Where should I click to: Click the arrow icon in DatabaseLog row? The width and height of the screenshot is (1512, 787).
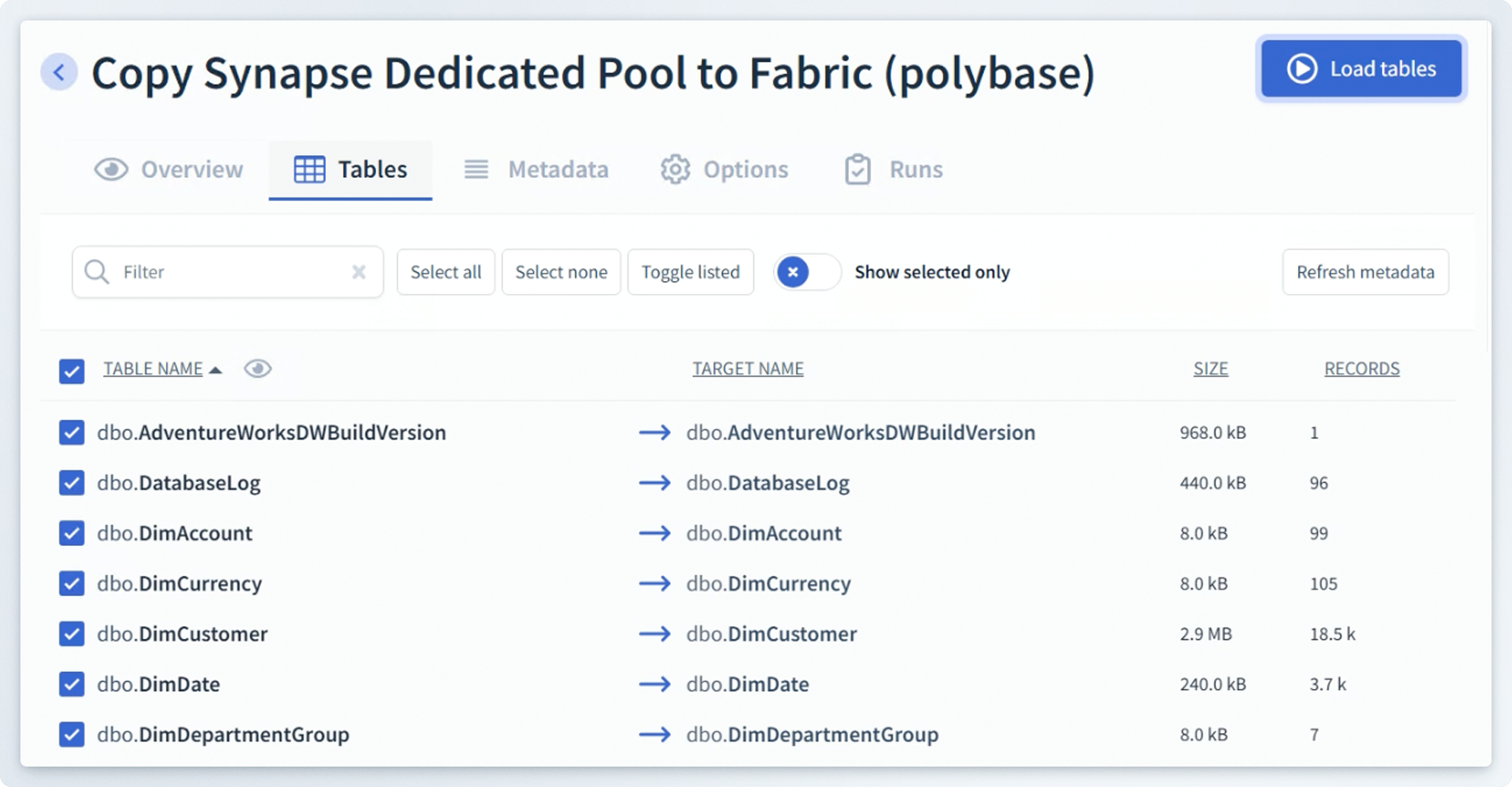click(655, 483)
